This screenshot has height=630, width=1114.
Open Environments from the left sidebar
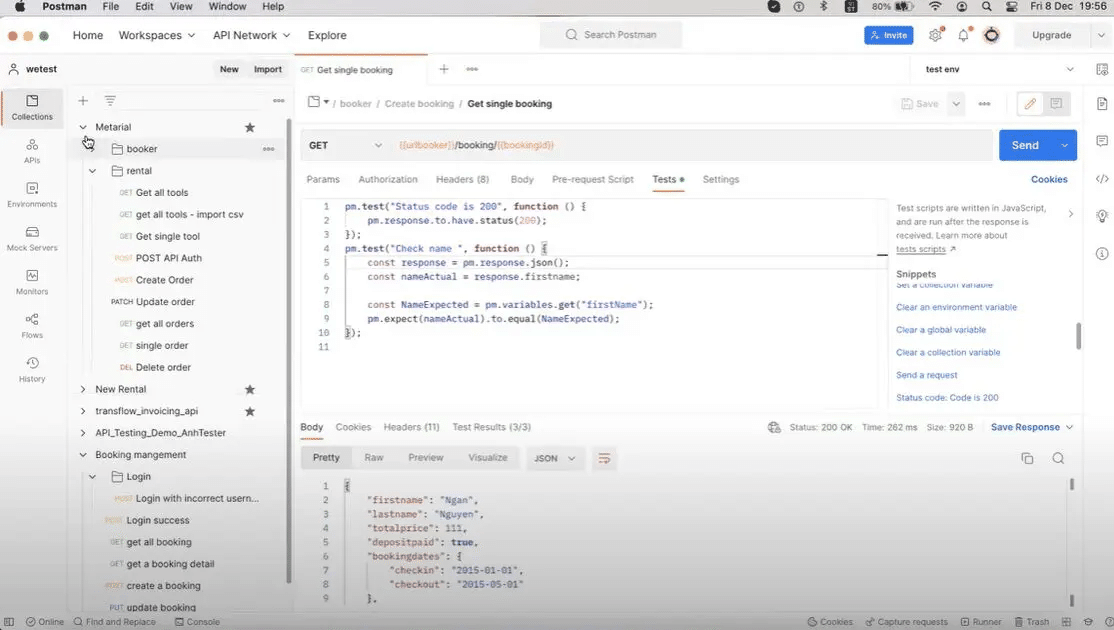tap(31, 192)
